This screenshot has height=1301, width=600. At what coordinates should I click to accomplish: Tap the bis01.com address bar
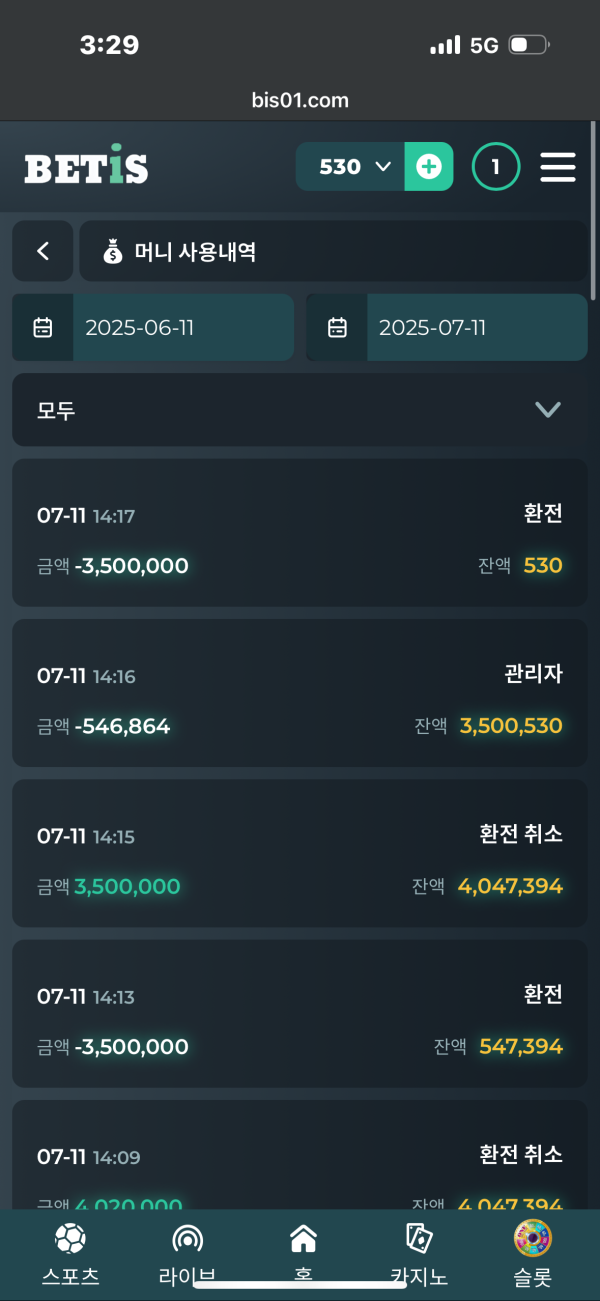(300, 100)
